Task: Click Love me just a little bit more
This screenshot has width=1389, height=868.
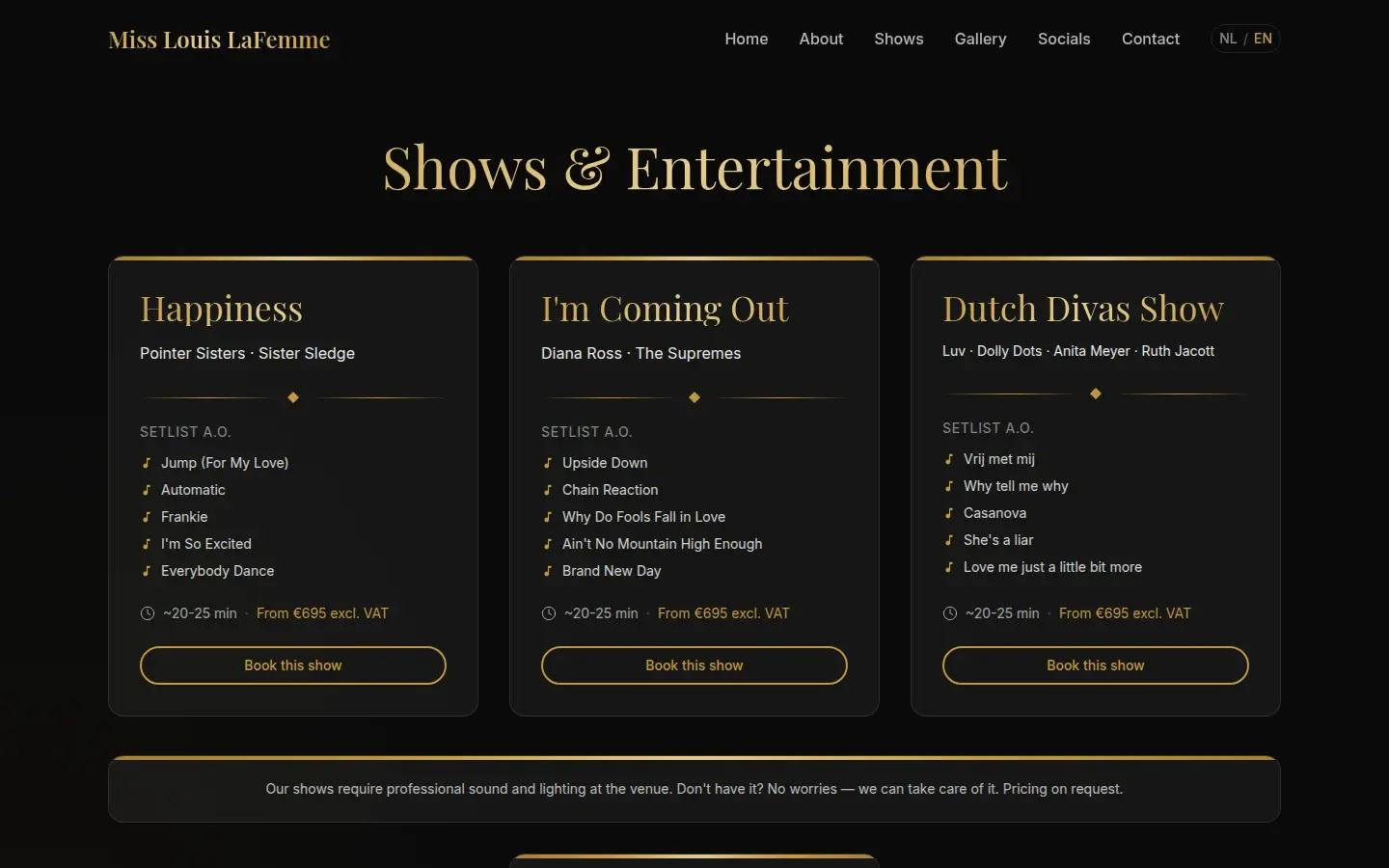Action: click(x=1052, y=567)
